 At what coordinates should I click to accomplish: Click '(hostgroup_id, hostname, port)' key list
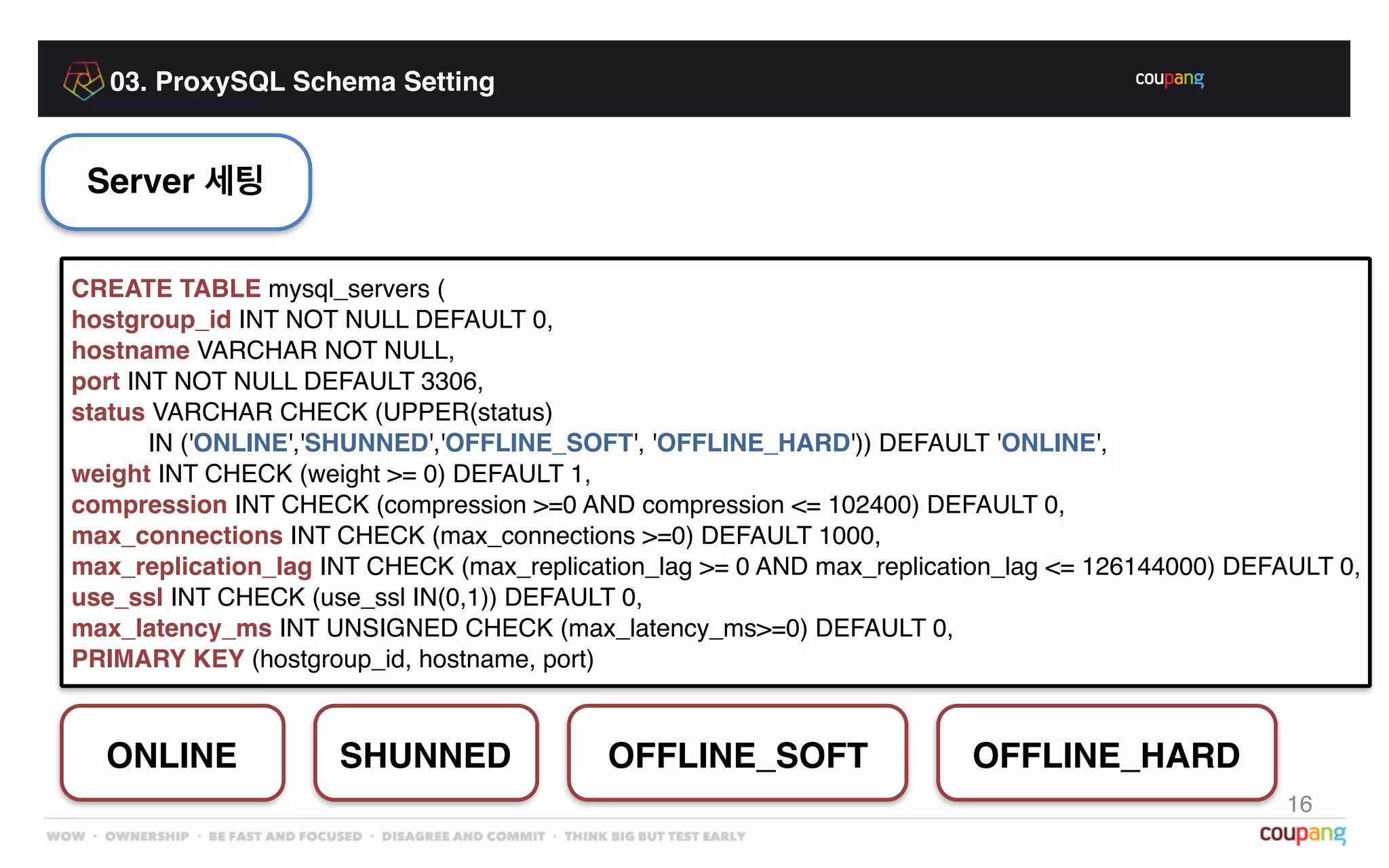pos(423,660)
